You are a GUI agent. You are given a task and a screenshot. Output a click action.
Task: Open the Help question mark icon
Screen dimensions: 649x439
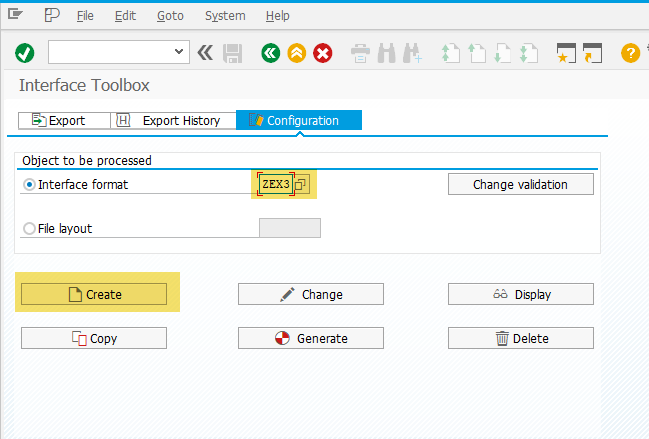[630, 53]
